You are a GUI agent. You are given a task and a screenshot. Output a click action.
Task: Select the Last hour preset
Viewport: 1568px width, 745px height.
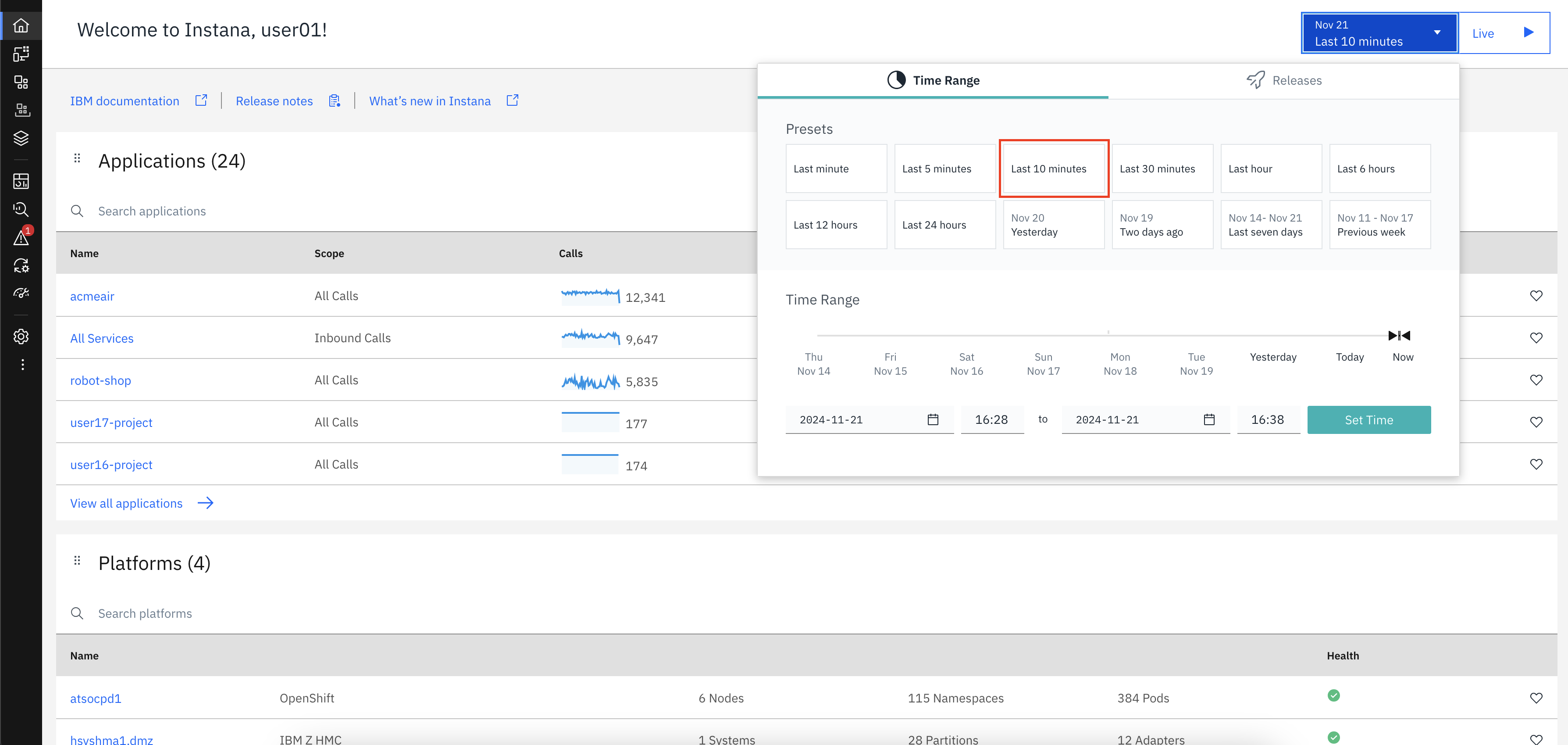1271,169
